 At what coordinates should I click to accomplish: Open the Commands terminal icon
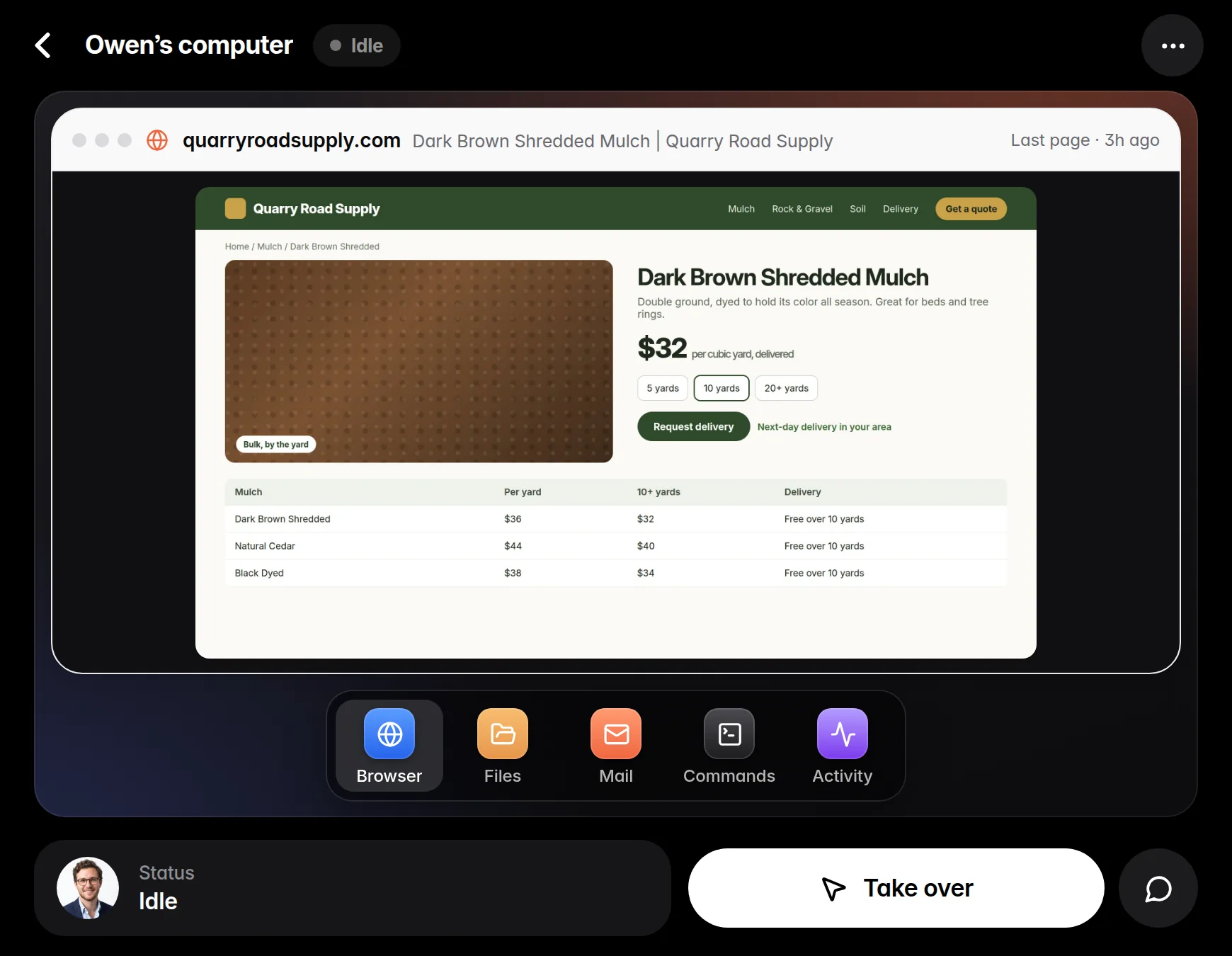click(x=729, y=734)
